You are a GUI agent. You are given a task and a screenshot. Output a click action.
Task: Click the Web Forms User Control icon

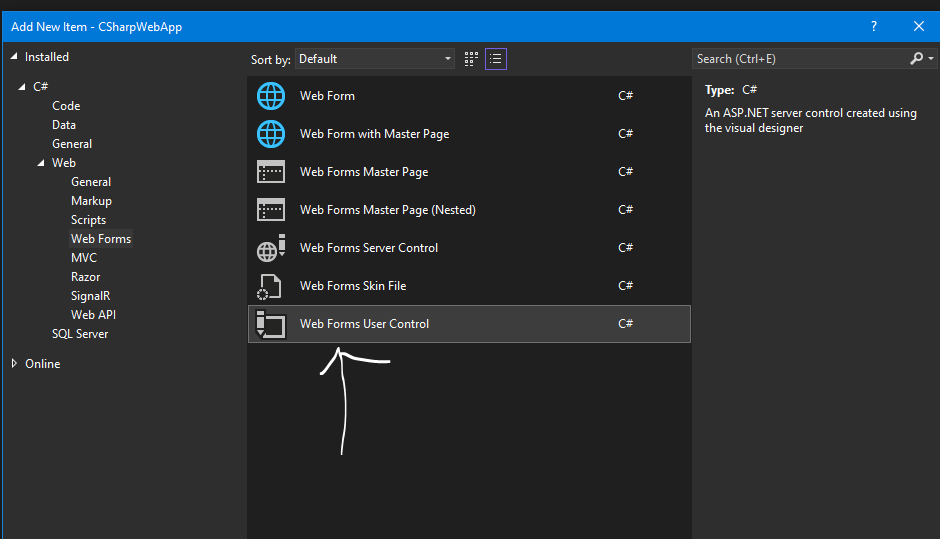tap(270, 324)
